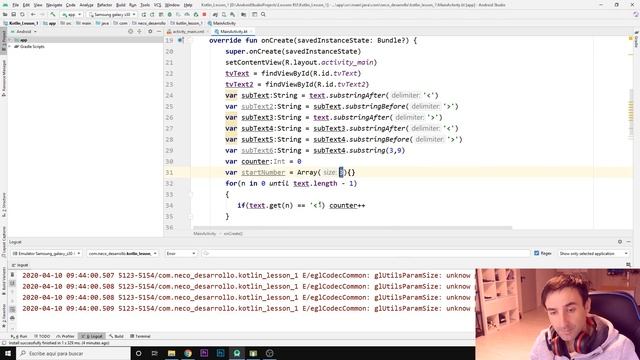Open the Run tool window tab
The width and height of the screenshot is (640, 360).
(x=19, y=336)
